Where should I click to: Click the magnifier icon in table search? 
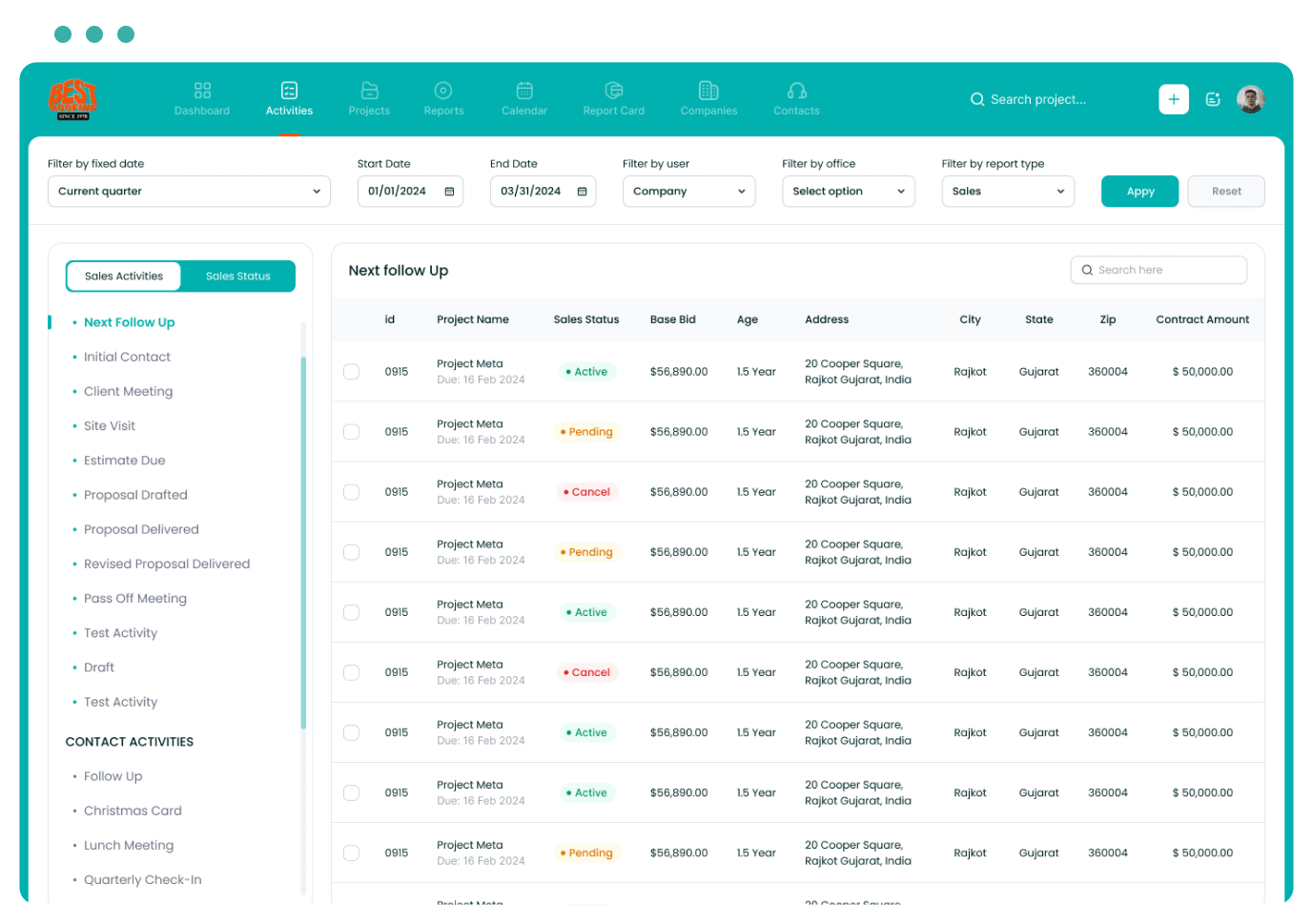[x=1087, y=270]
